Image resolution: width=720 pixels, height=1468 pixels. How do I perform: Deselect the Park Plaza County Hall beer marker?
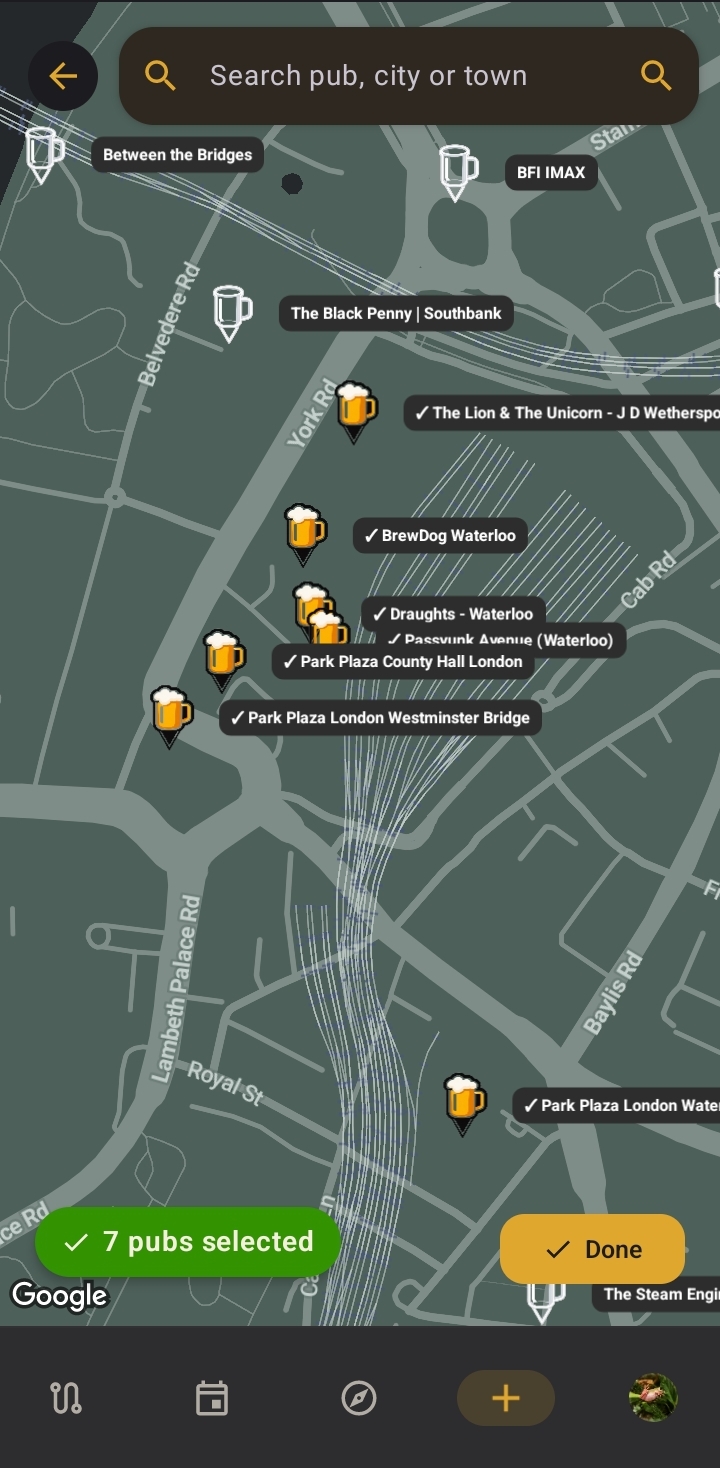[224, 660]
